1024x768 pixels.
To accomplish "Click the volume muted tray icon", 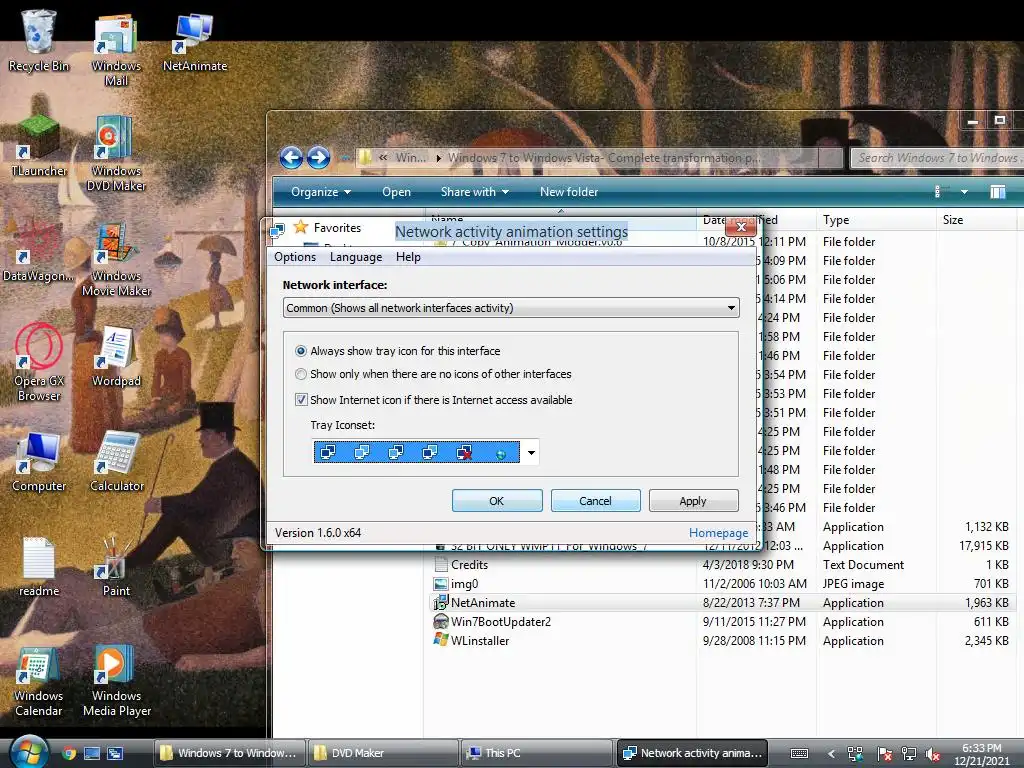I will (x=932, y=754).
